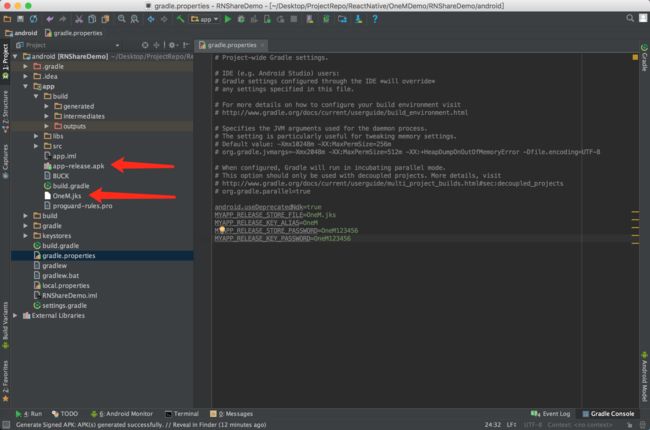The height and width of the screenshot is (430, 650).
Task: Click the Undo arrow icon
Action: [x=50, y=19]
